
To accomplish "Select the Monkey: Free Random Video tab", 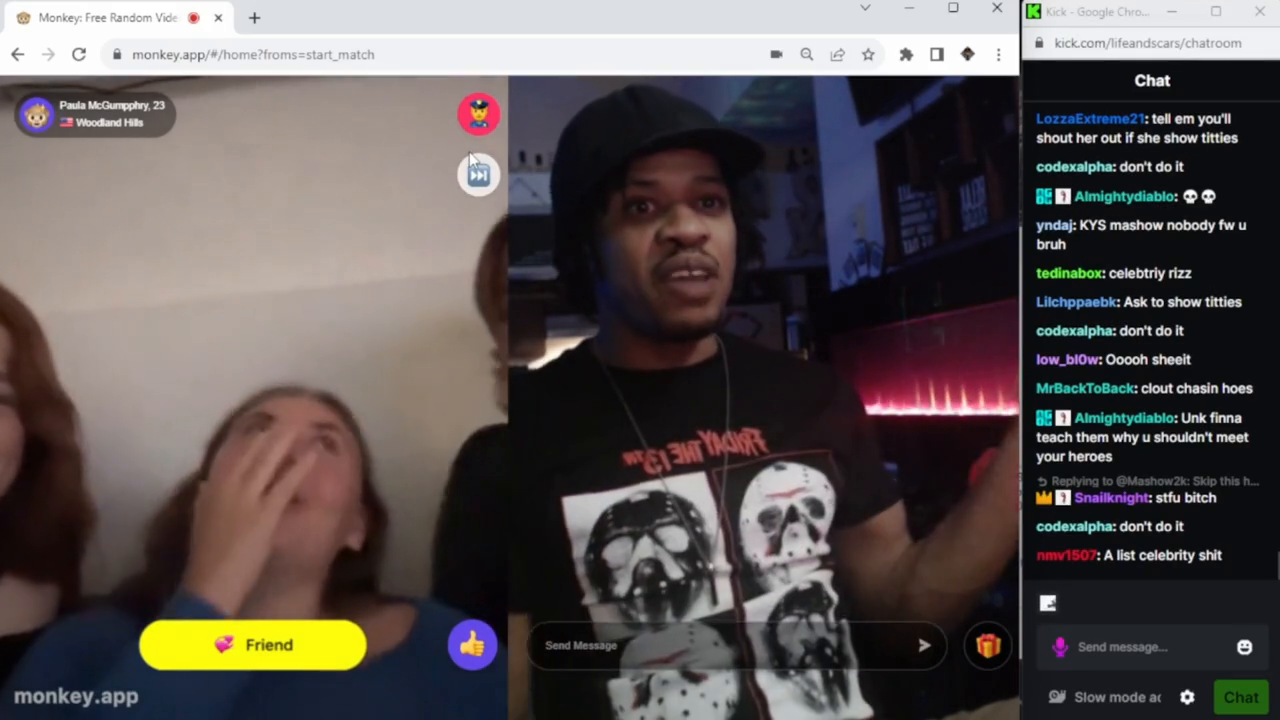I will click(x=118, y=18).
